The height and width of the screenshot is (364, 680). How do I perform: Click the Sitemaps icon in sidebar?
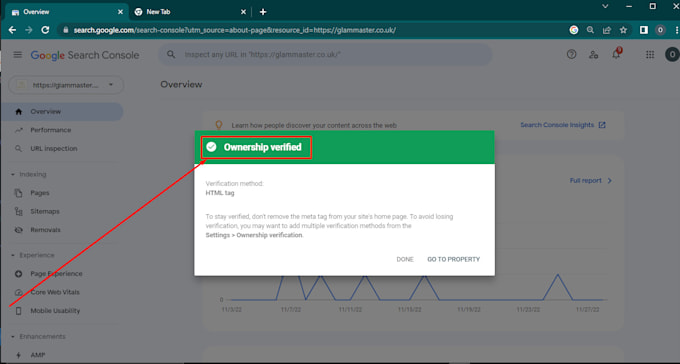click(x=18, y=211)
